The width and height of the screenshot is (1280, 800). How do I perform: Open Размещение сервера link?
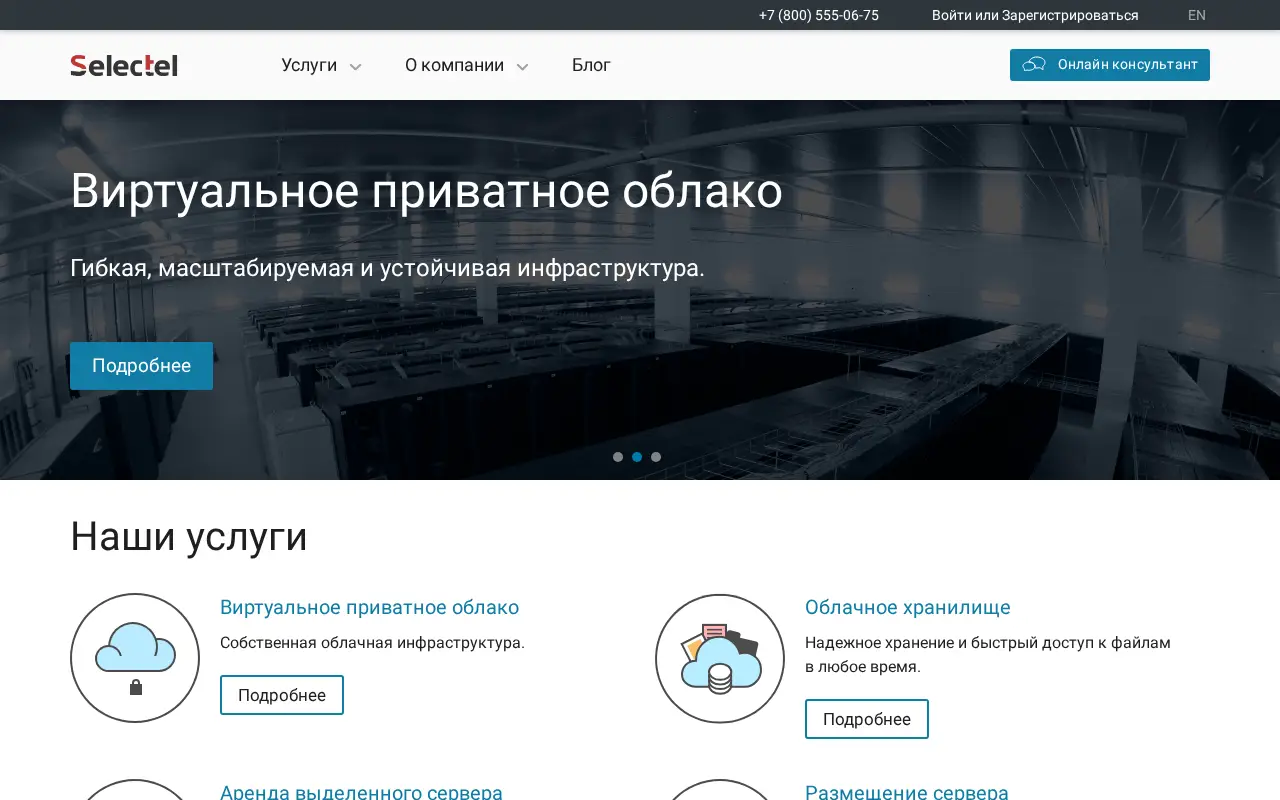point(907,792)
